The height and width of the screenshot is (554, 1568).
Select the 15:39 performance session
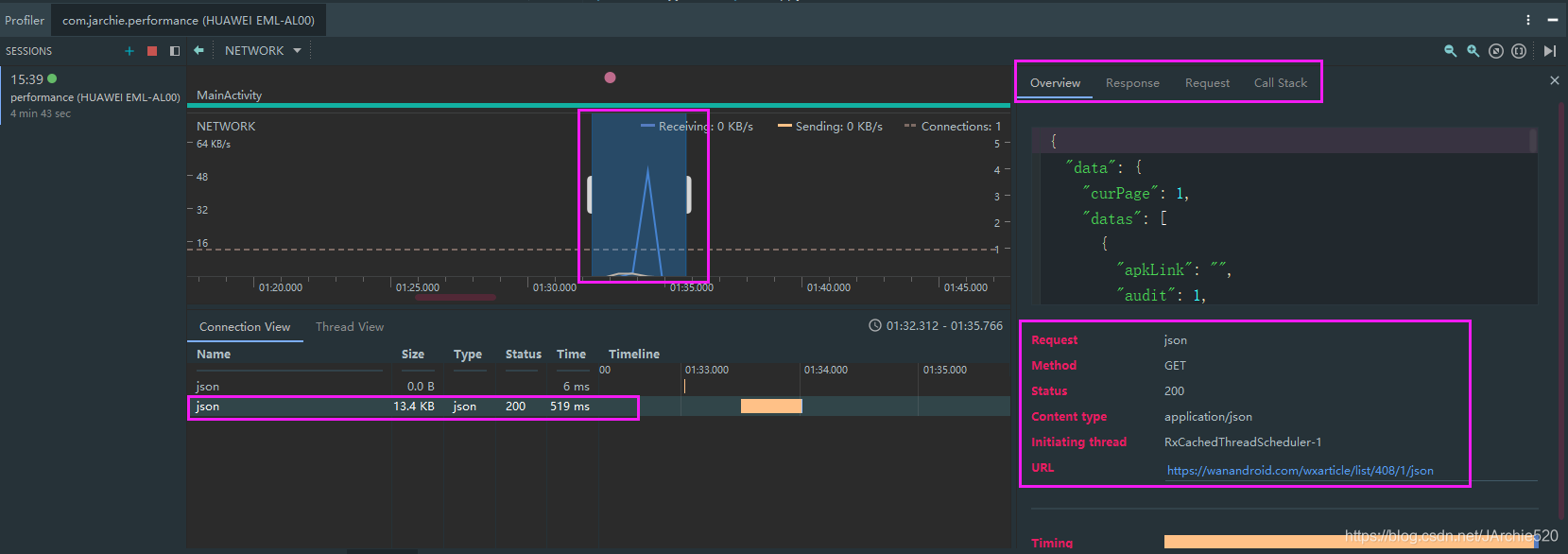tap(94, 95)
